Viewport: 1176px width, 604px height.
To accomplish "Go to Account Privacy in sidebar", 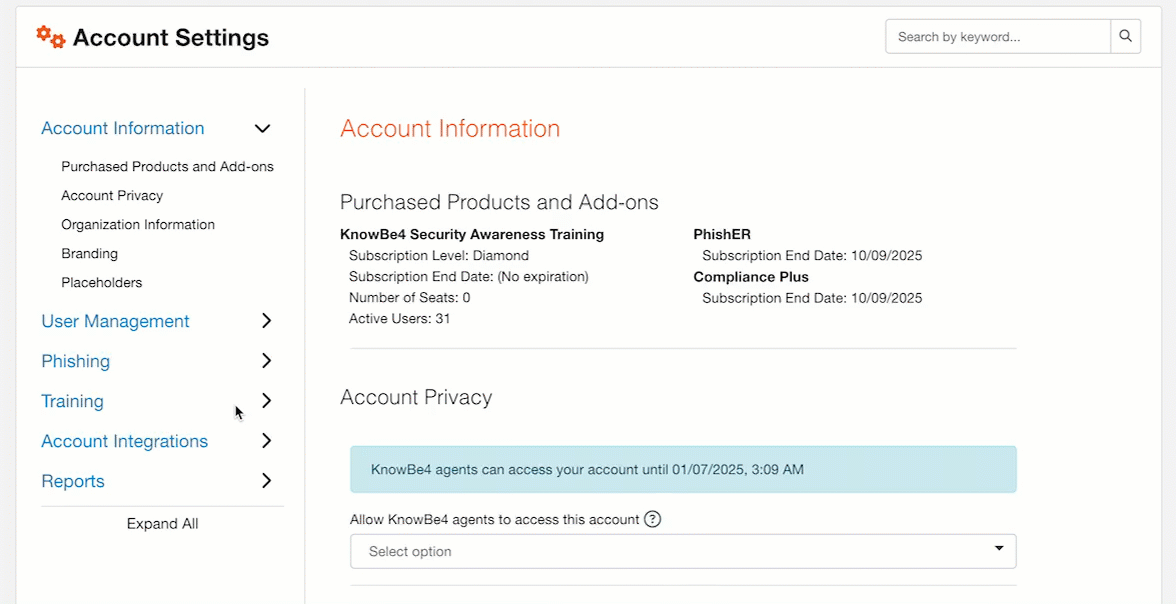I will click(x=112, y=196).
